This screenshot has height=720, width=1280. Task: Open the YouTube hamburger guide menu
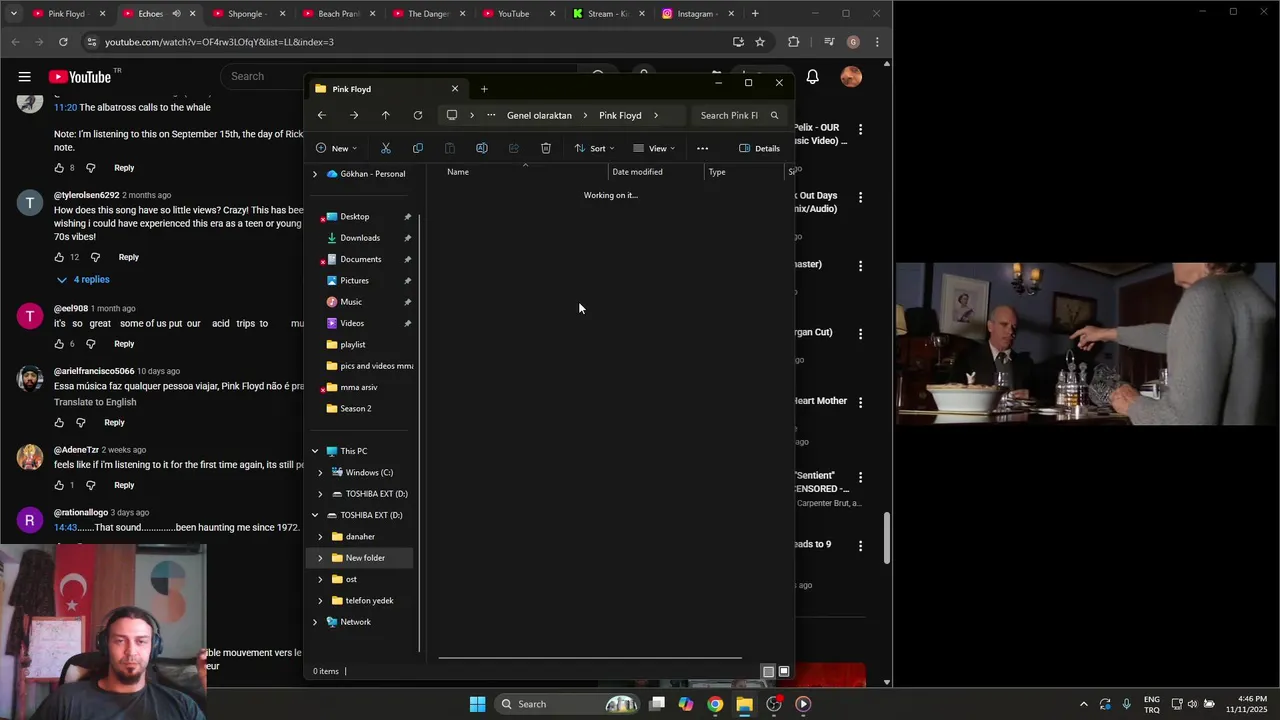point(24,77)
